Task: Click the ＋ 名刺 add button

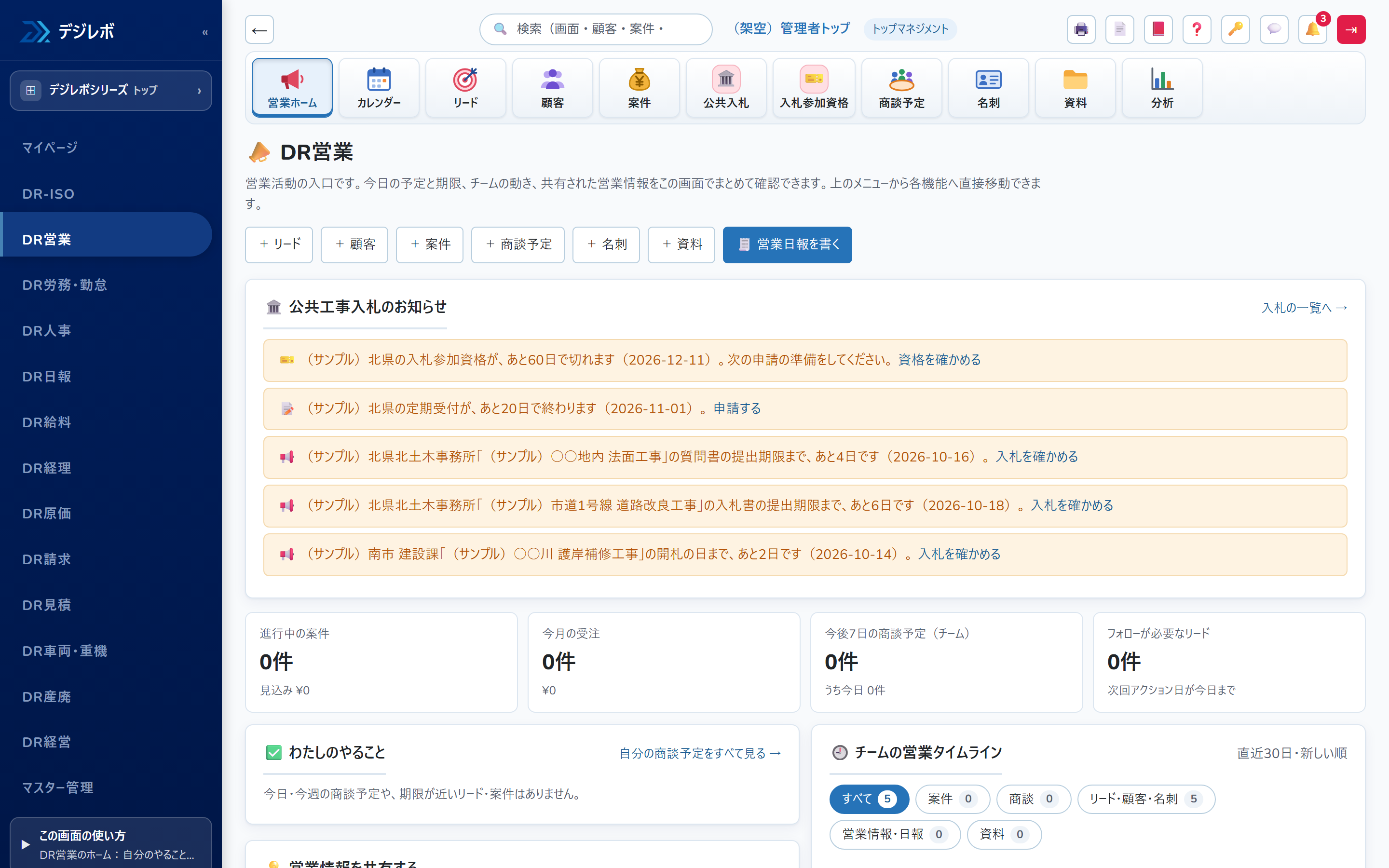Action: pyautogui.click(x=606, y=244)
